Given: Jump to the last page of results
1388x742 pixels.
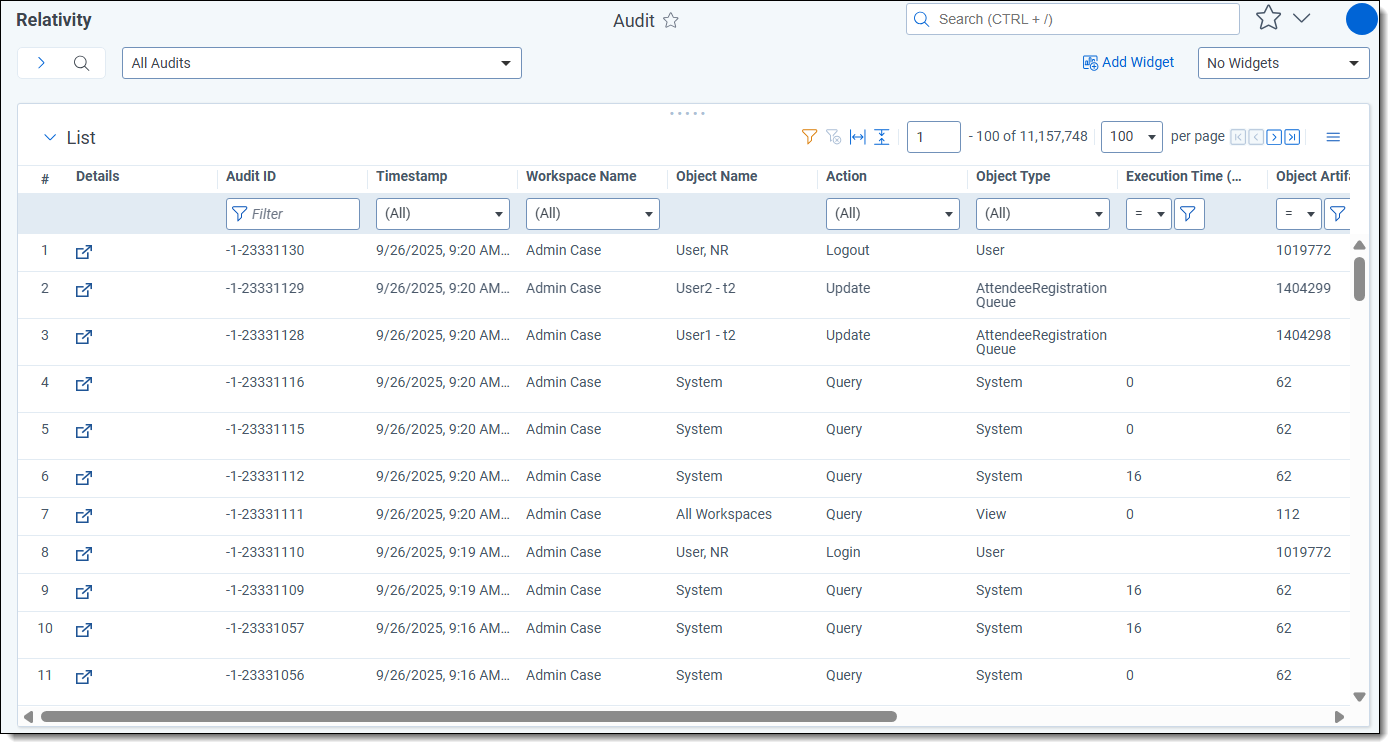Looking at the screenshot, I should pyautogui.click(x=1292, y=137).
